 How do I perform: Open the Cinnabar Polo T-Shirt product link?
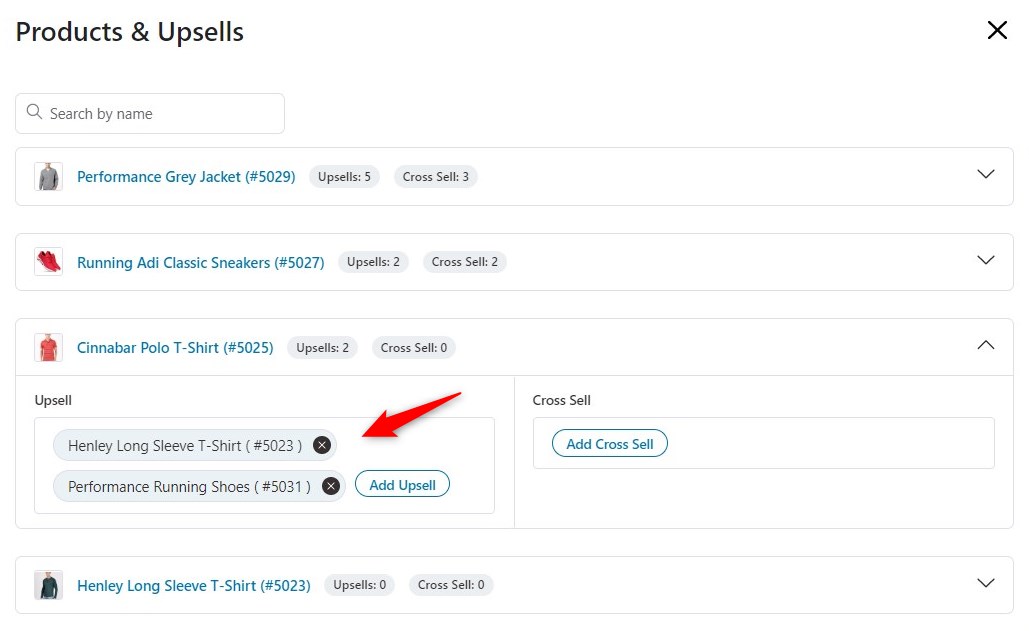[x=175, y=346]
